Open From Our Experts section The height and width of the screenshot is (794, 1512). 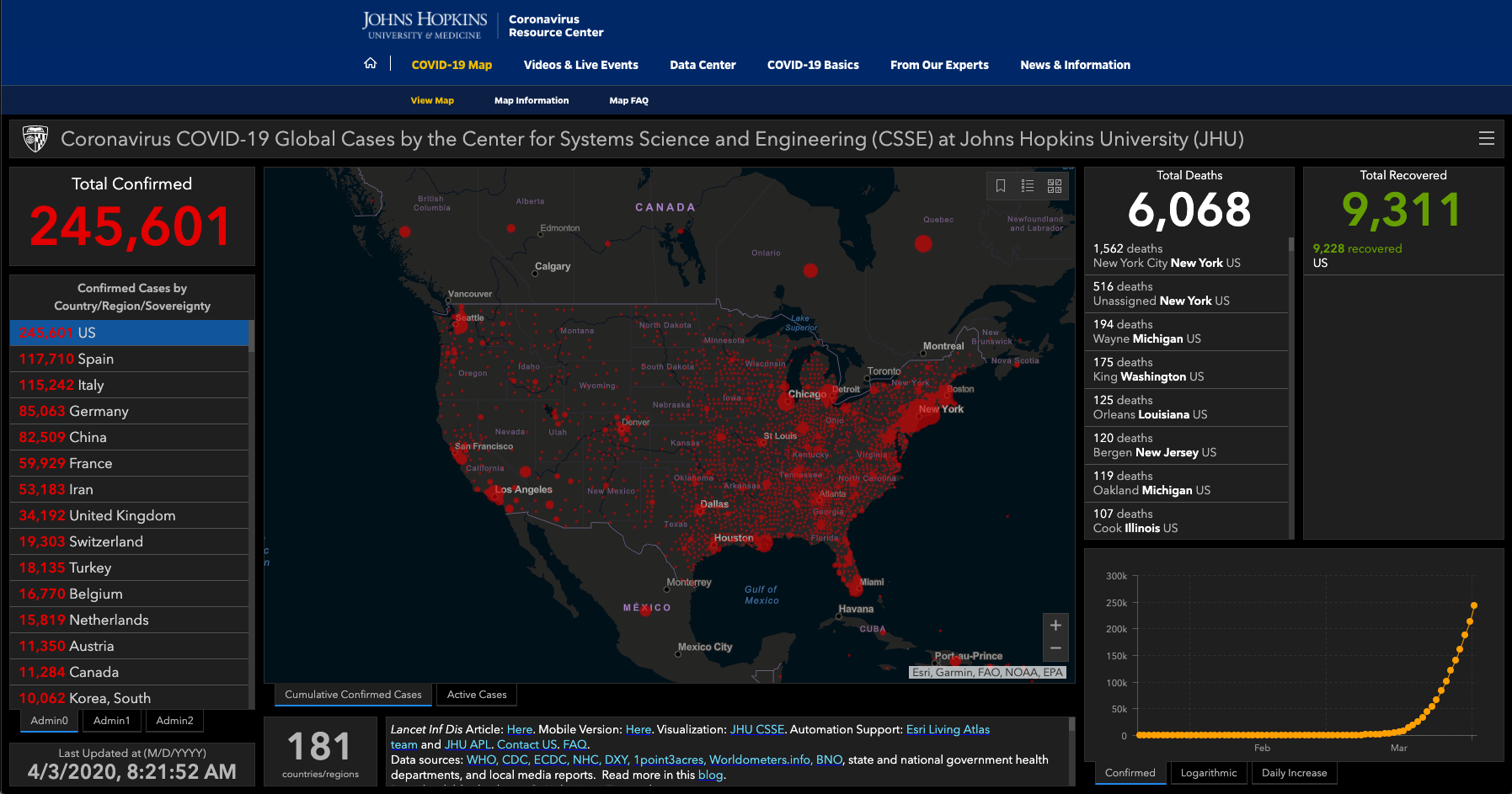(939, 65)
